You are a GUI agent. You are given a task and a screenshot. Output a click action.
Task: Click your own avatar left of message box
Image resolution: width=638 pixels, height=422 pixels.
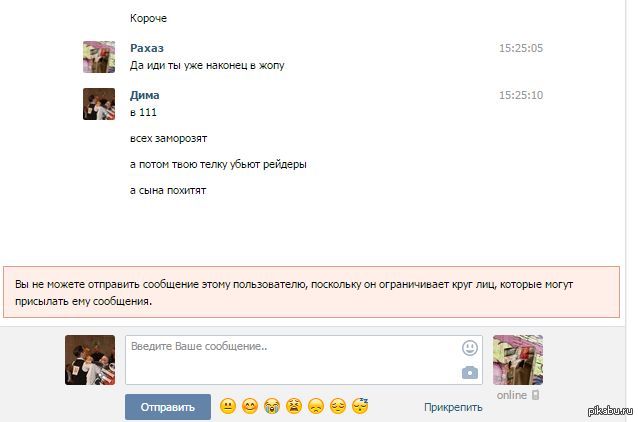coord(90,360)
